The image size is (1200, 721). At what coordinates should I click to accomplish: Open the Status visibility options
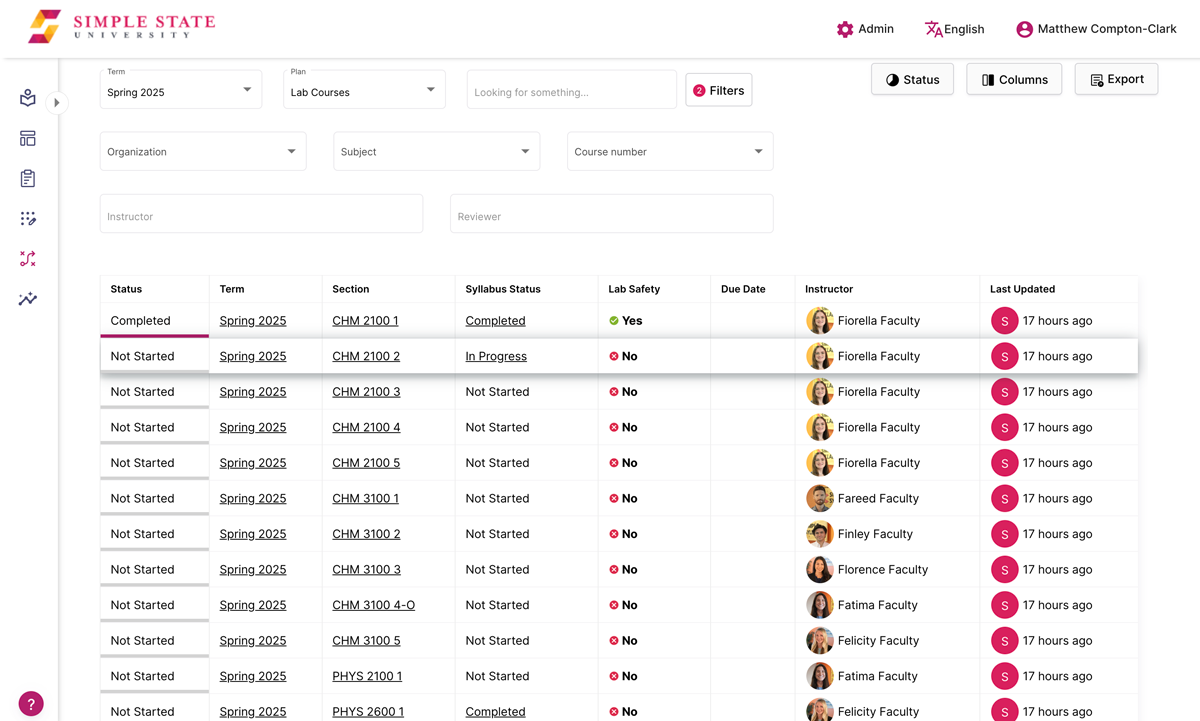(x=912, y=79)
